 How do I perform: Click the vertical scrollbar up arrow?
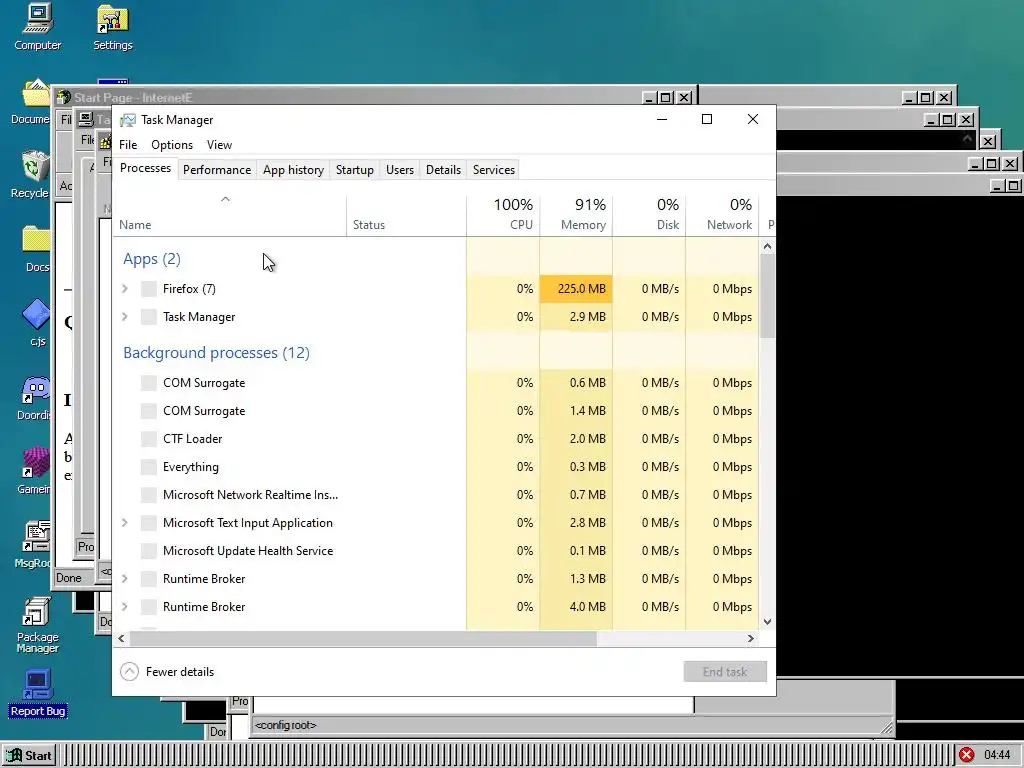click(767, 246)
